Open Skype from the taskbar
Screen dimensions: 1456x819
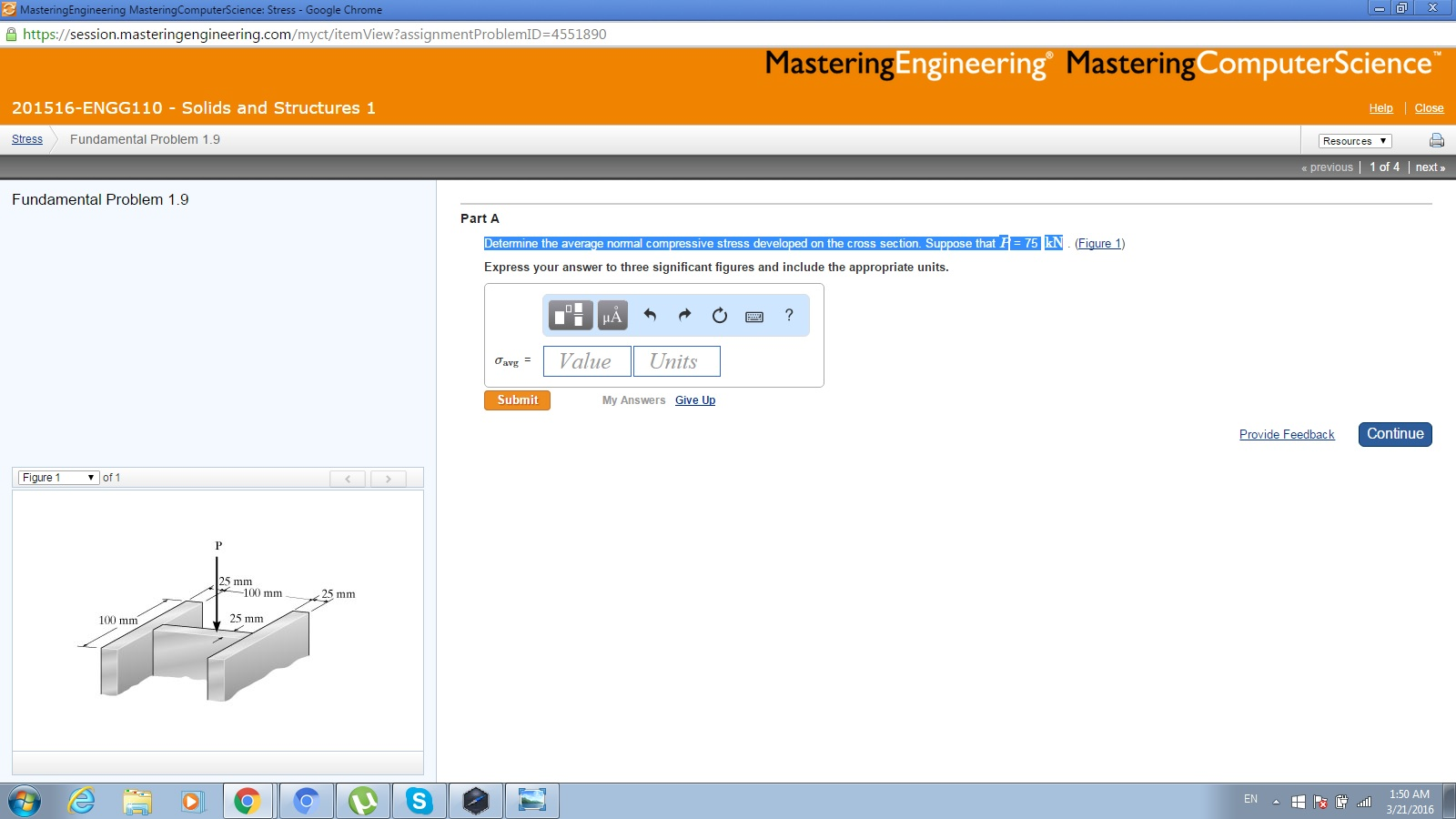[419, 801]
